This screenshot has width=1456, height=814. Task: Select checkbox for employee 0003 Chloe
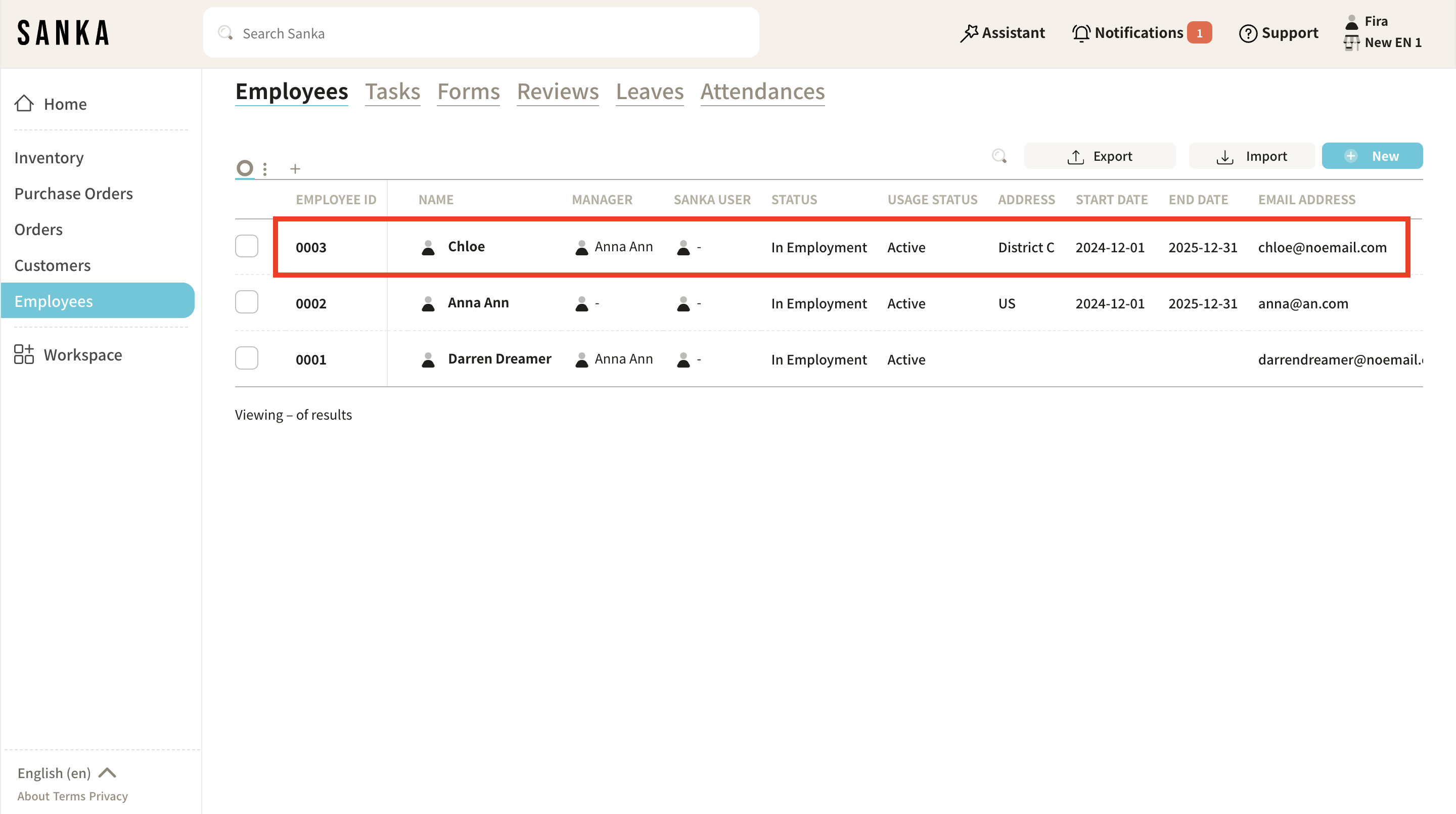[246, 246]
